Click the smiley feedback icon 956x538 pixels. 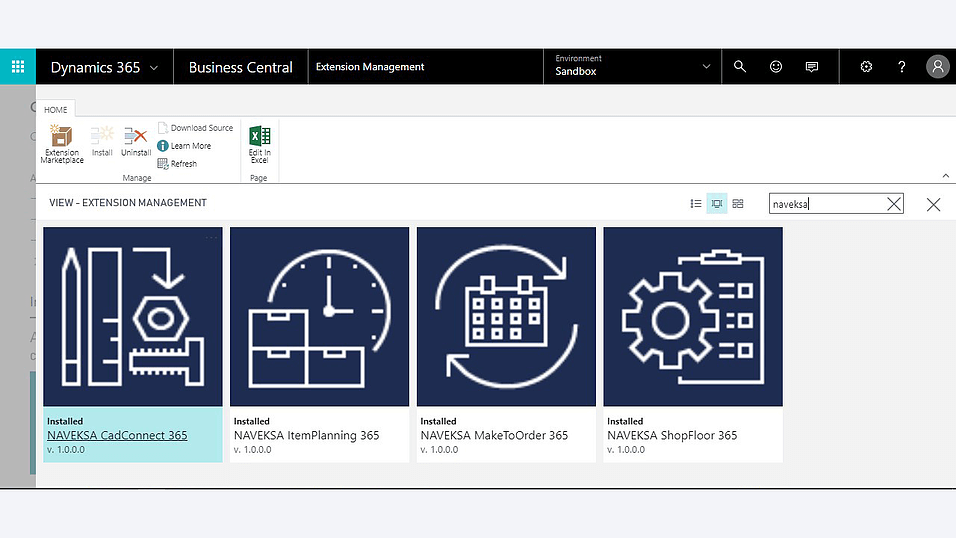[x=776, y=66]
